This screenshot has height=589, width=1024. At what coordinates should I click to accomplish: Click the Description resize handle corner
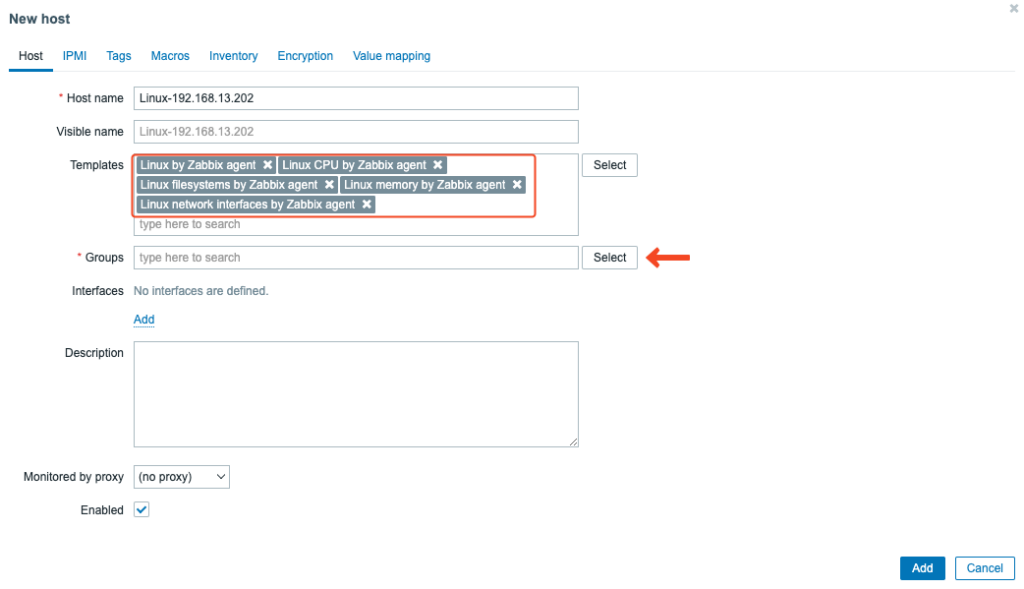click(573, 442)
